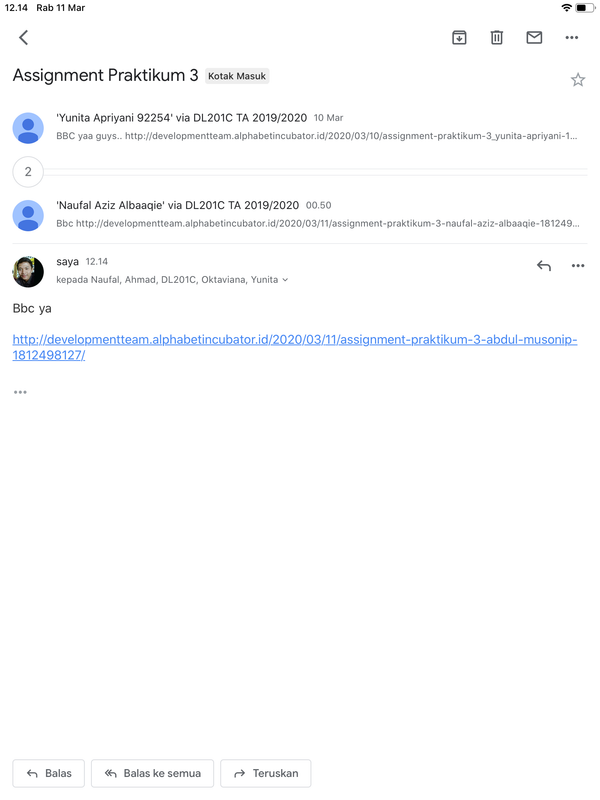Open top toolbar more options menu

click(x=571, y=37)
